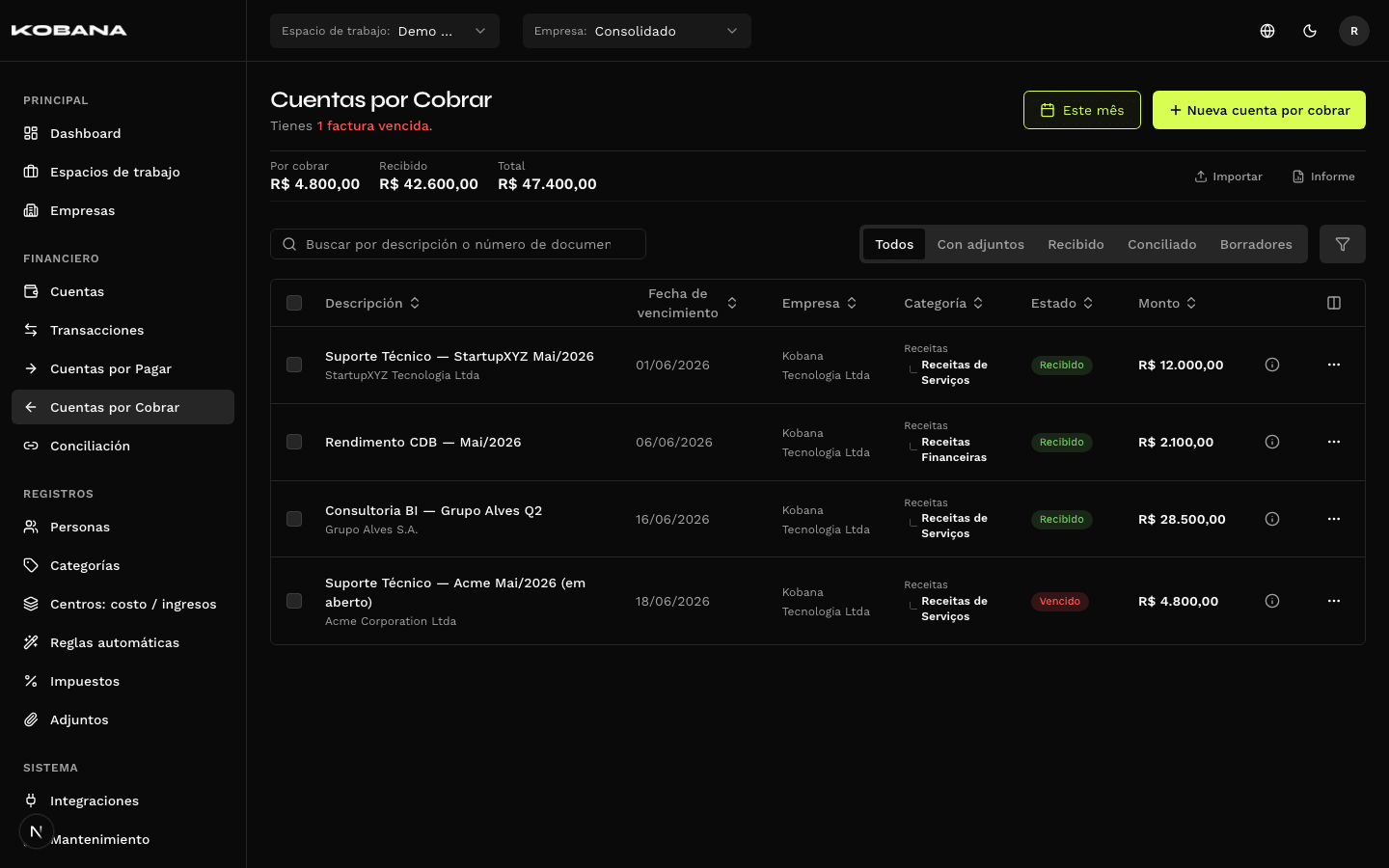Image resolution: width=1389 pixels, height=868 pixels.
Task: Open the language globe icon
Action: (x=1267, y=31)
